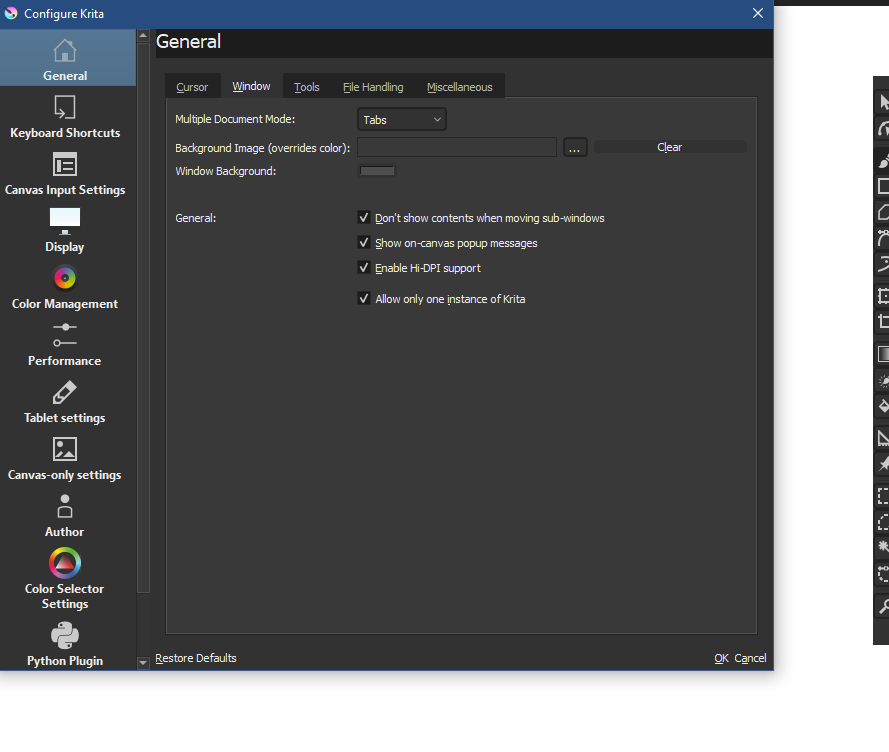Open Tablet settings page

click(x=65, y=402)
